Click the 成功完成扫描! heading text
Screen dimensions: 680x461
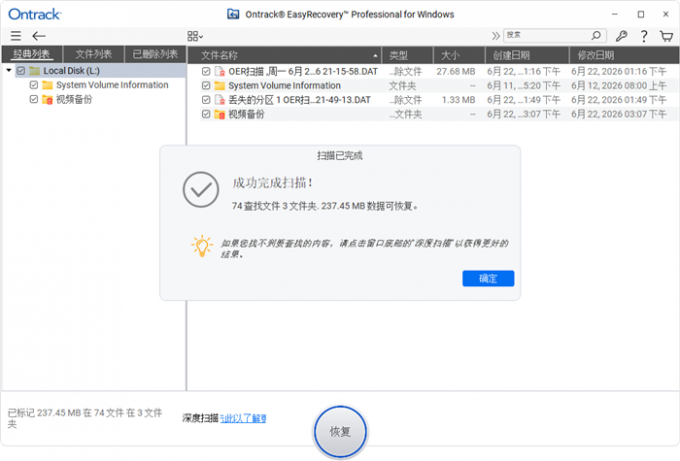pyautogui.click(x=272, y=183)
